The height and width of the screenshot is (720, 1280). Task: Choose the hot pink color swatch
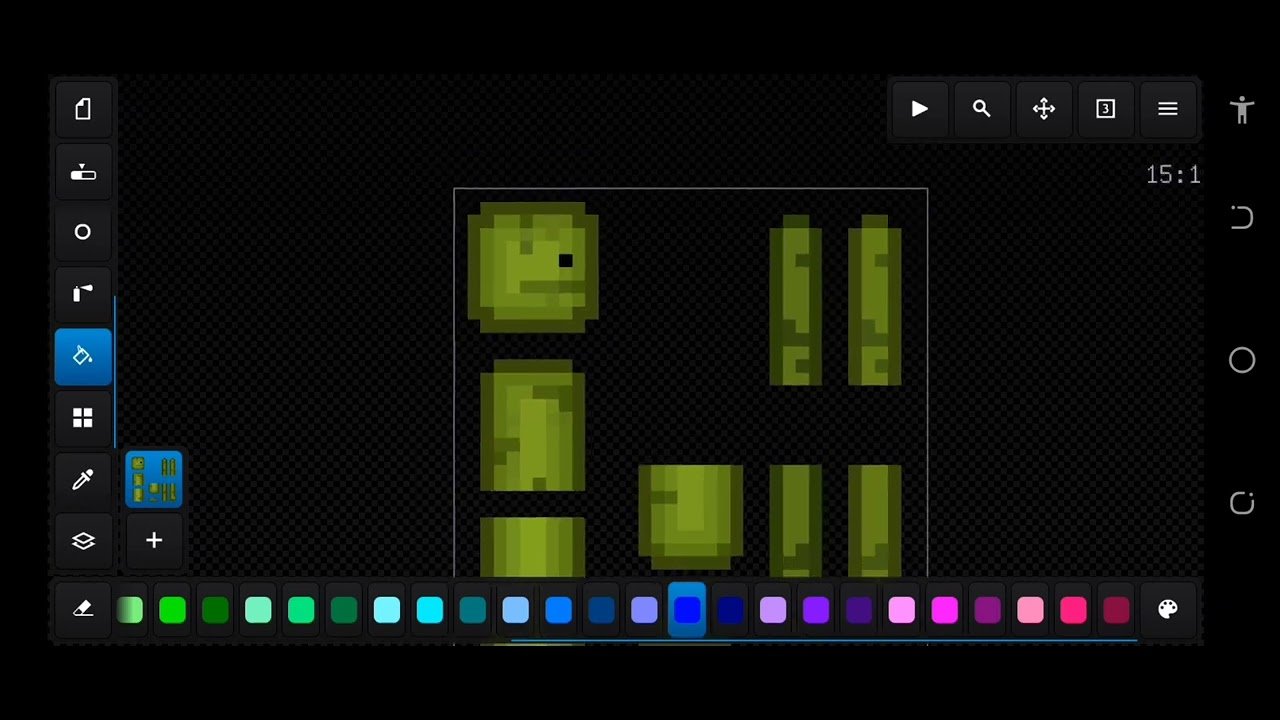(x=1073, y=610)
